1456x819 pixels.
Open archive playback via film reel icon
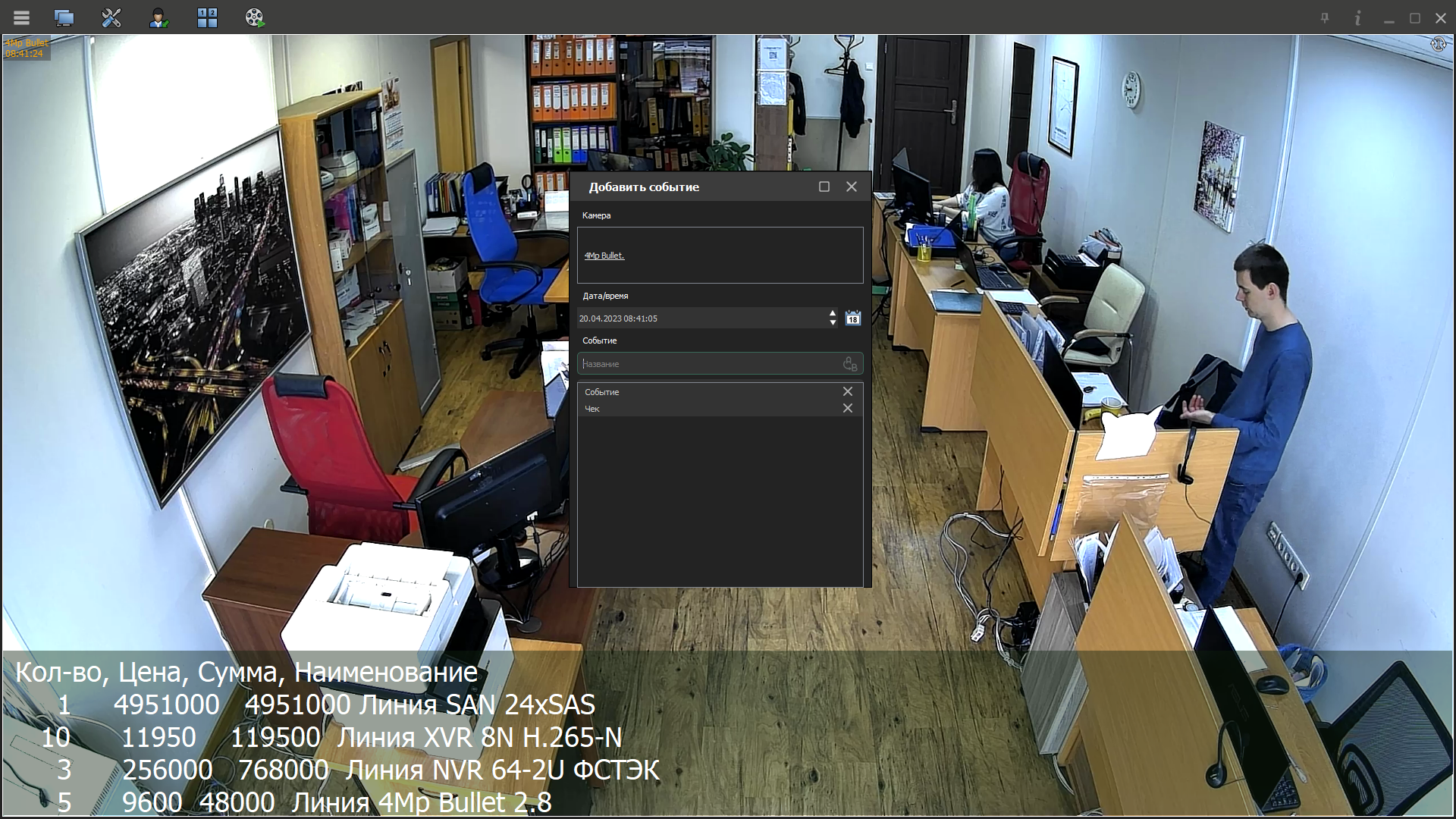[255, 17]
